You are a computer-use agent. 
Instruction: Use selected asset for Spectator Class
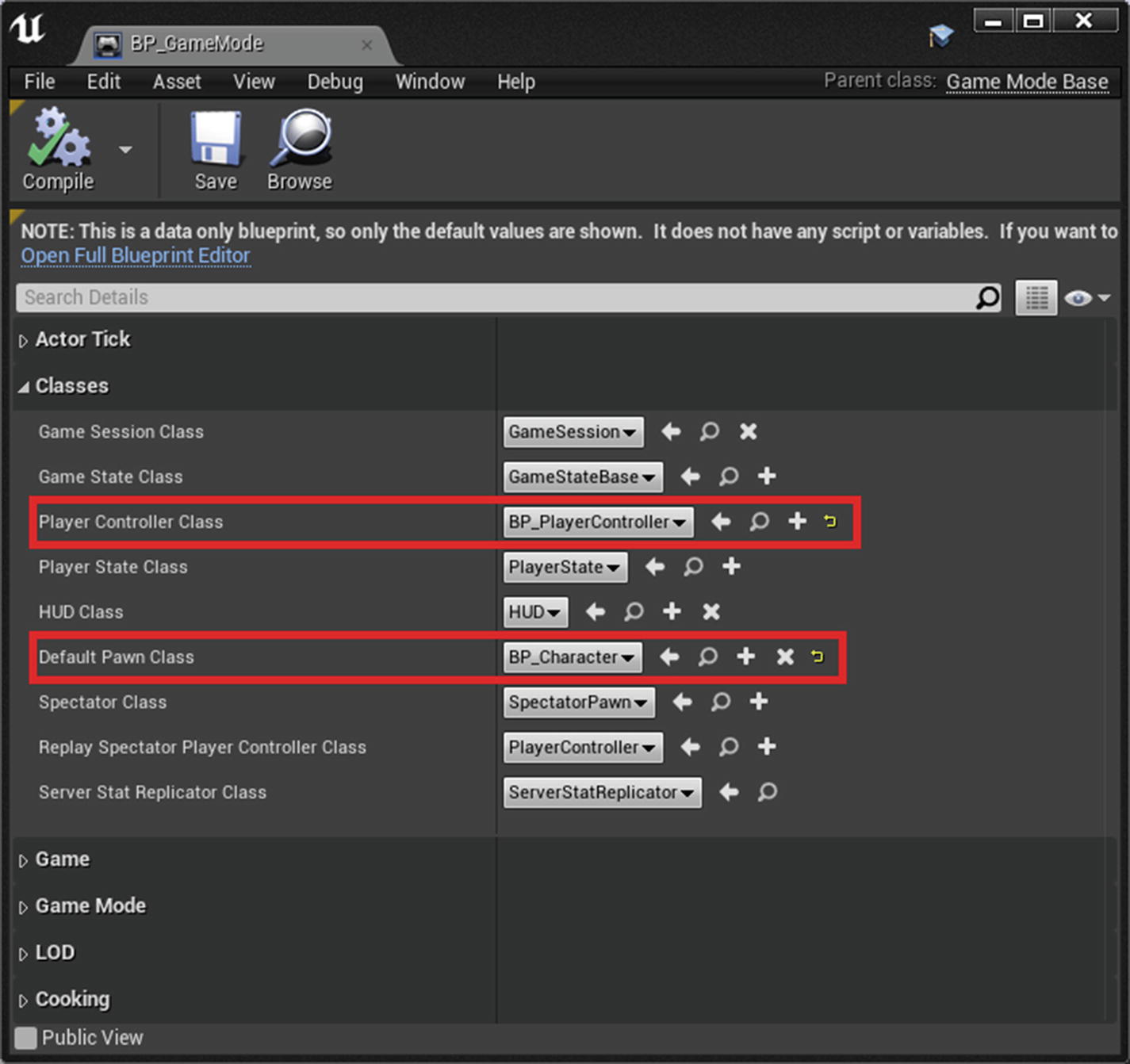682,702
